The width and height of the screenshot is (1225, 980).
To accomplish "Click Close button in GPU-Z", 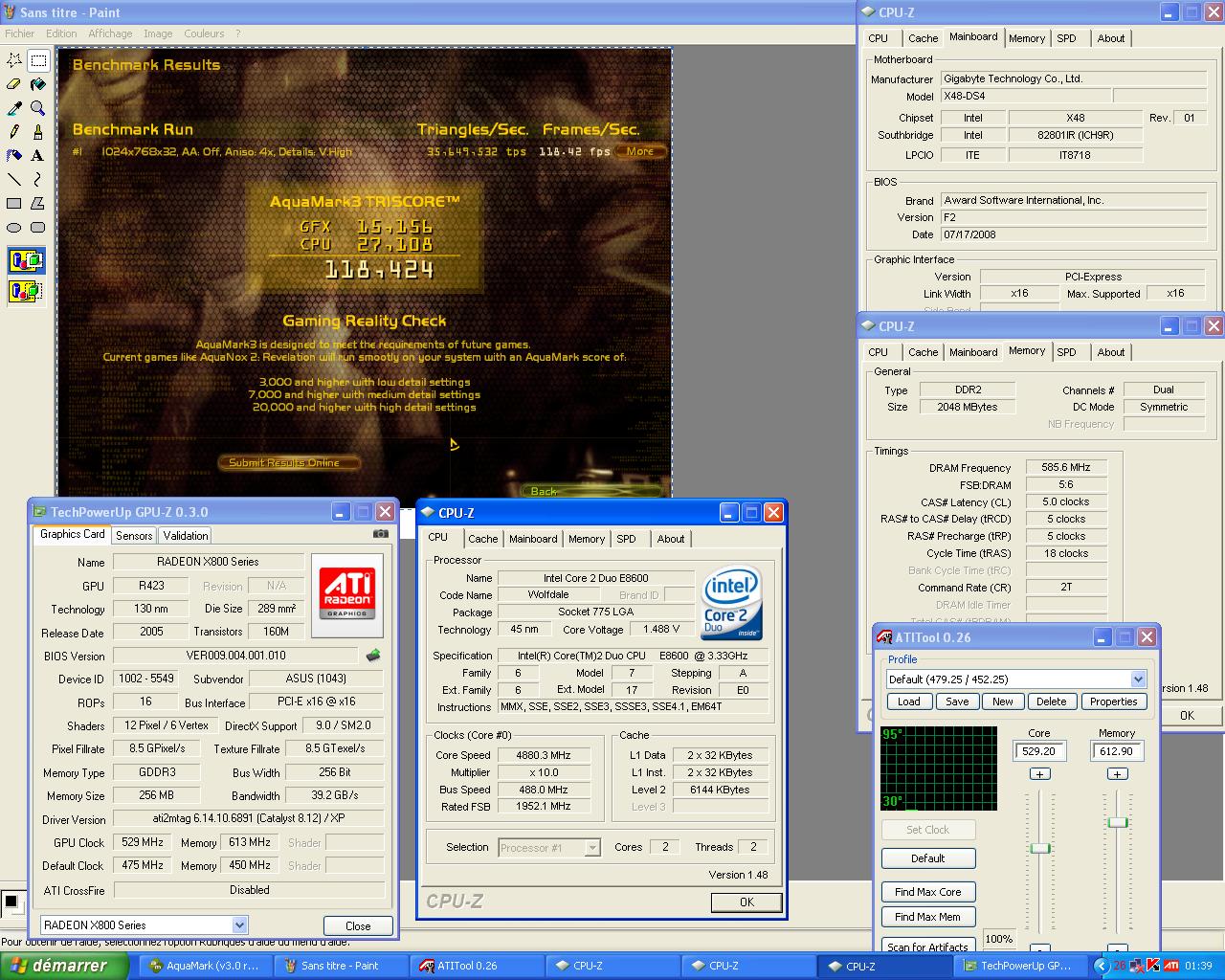I will point(358,926).
